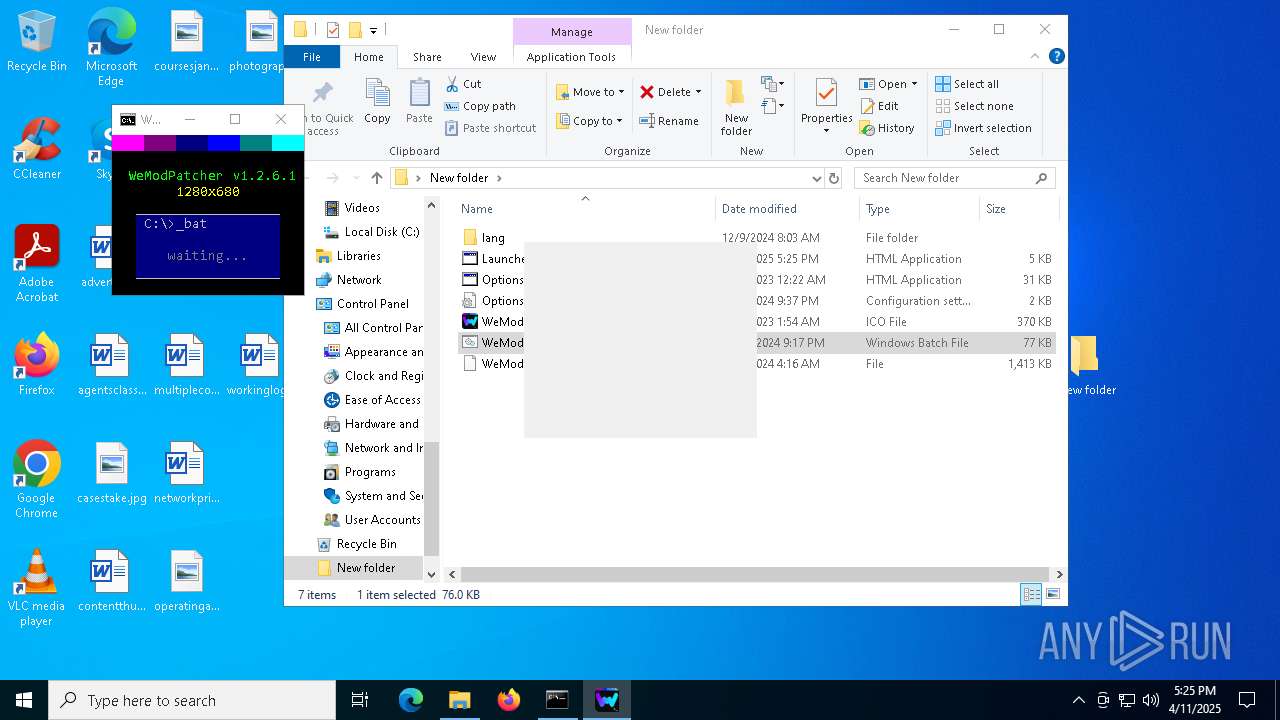
Task: Open the File menu
Action: (312, 57)
